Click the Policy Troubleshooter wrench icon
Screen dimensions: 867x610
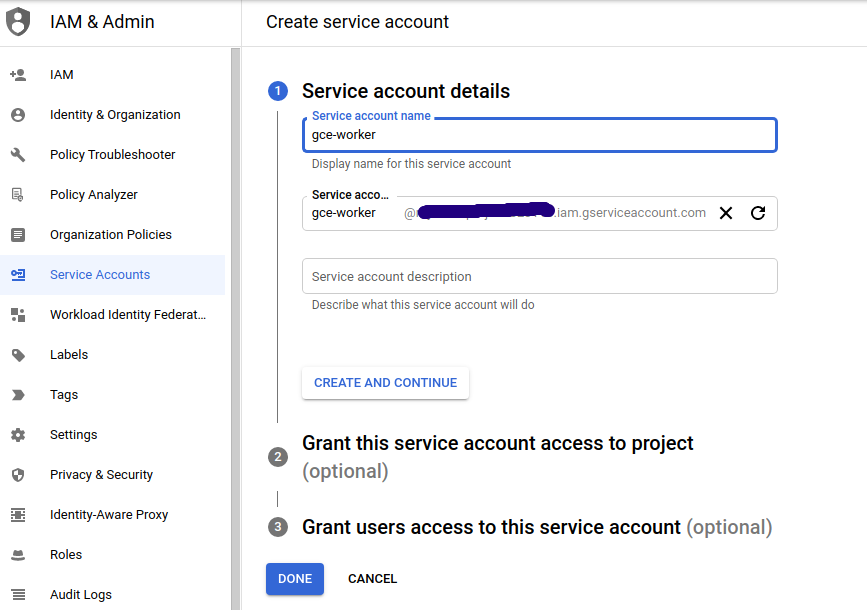tap(18, 155)
